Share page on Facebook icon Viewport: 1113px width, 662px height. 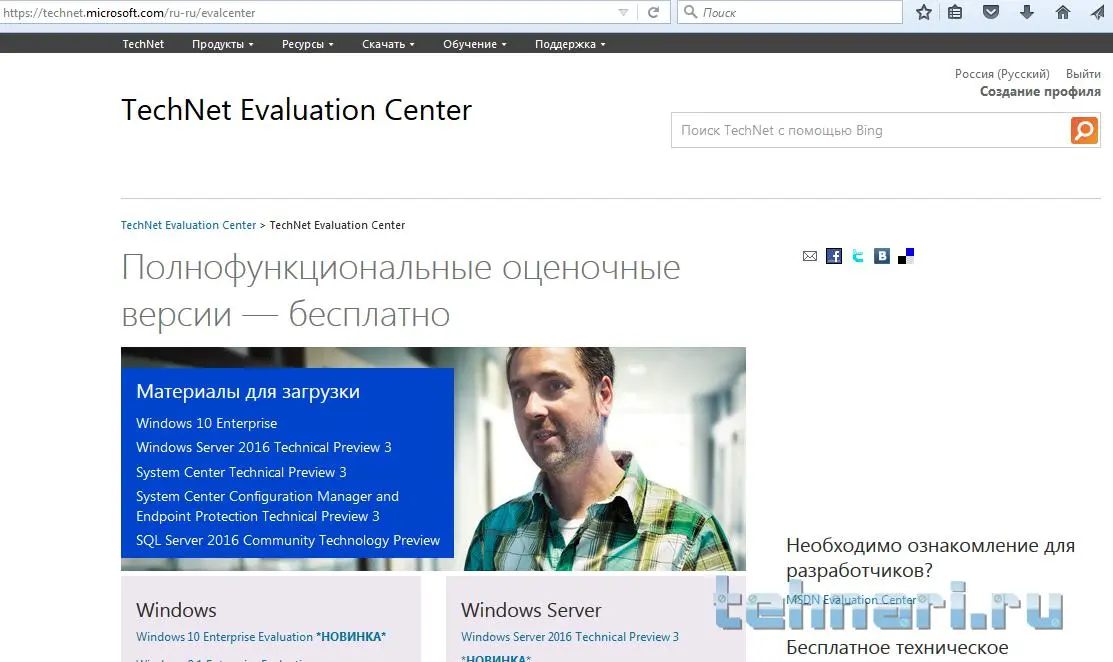[834, 256]
